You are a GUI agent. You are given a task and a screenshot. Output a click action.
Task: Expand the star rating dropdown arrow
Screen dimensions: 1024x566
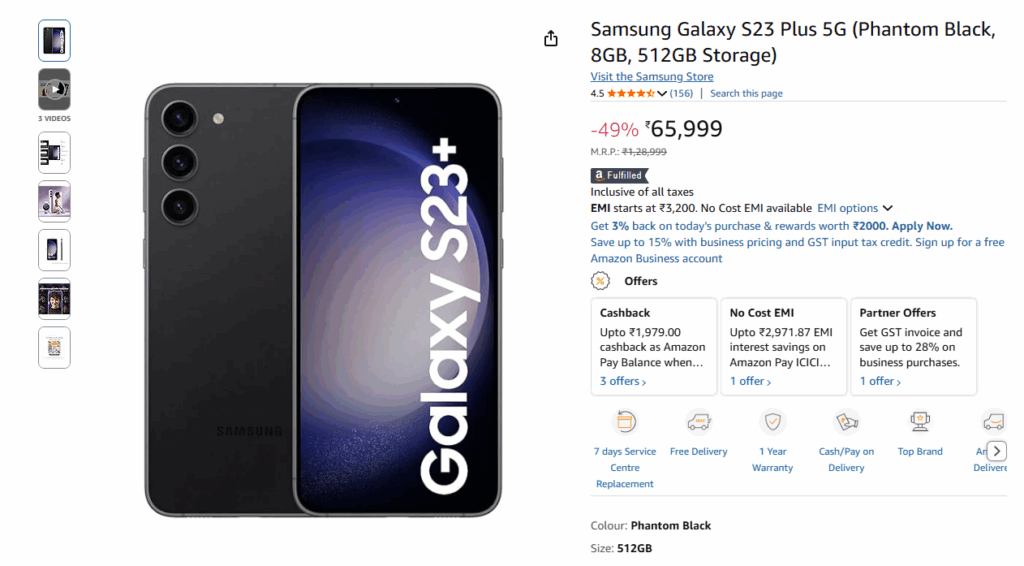pyautogui.click(x=662, y=93)
